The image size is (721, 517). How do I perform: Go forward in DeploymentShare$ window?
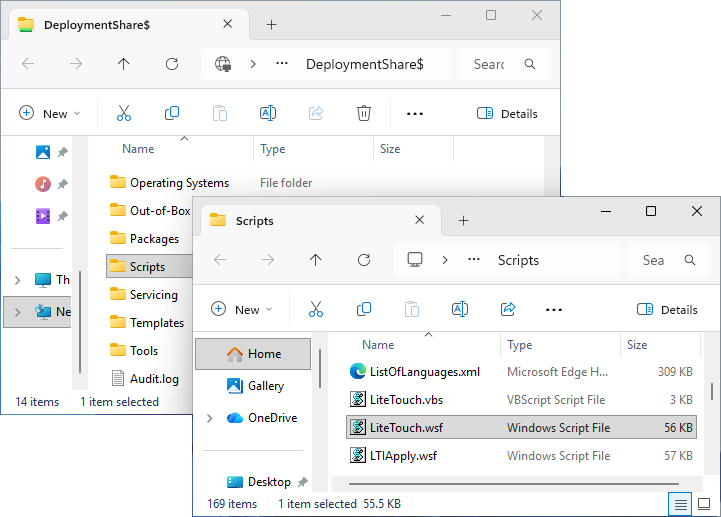pos(76,64)
